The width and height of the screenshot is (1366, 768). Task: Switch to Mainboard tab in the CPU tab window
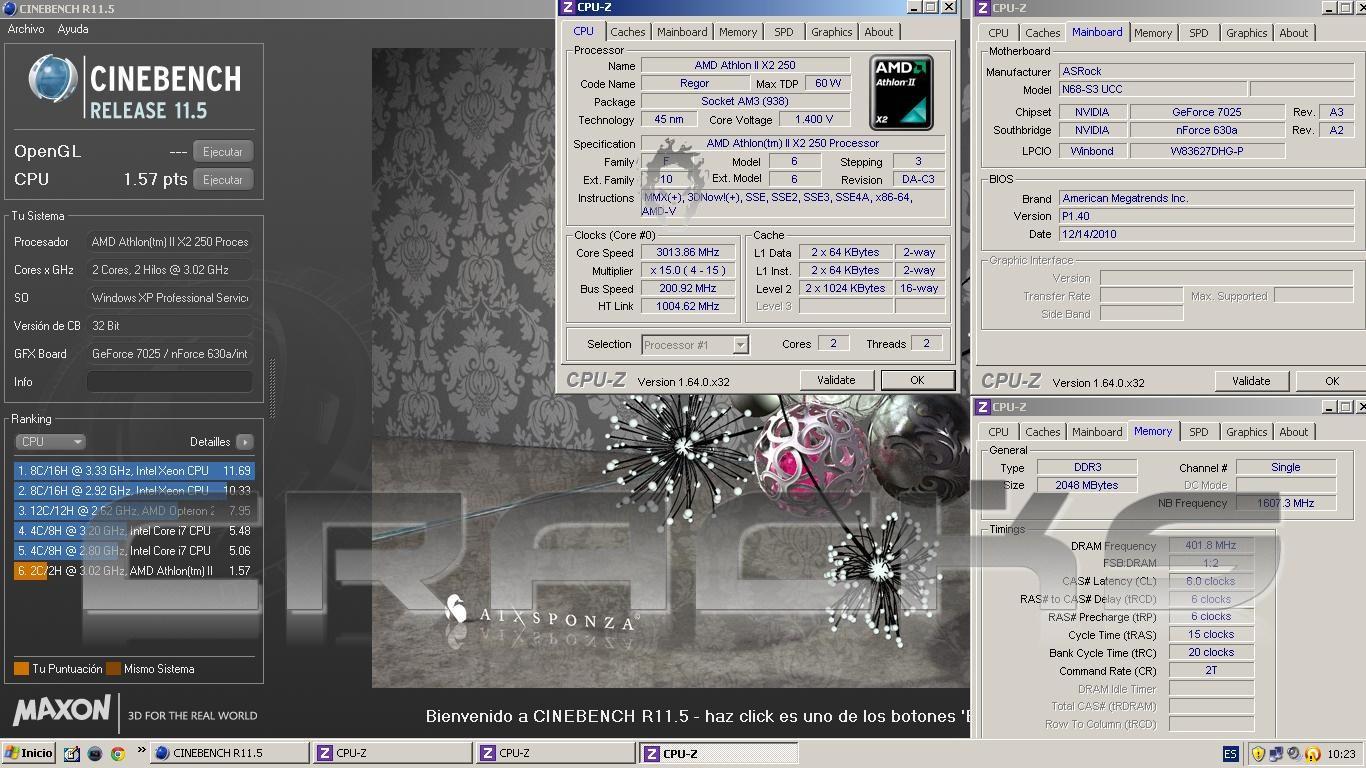682,32
